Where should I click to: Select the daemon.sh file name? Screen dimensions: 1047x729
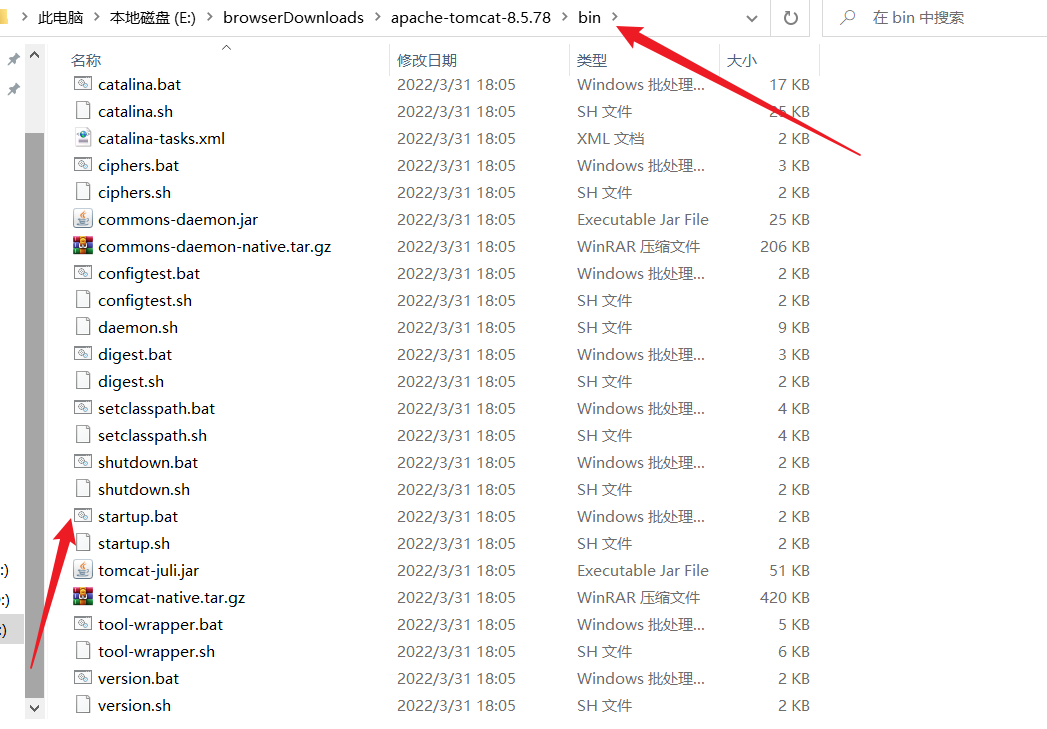click(x=138, y=328)
